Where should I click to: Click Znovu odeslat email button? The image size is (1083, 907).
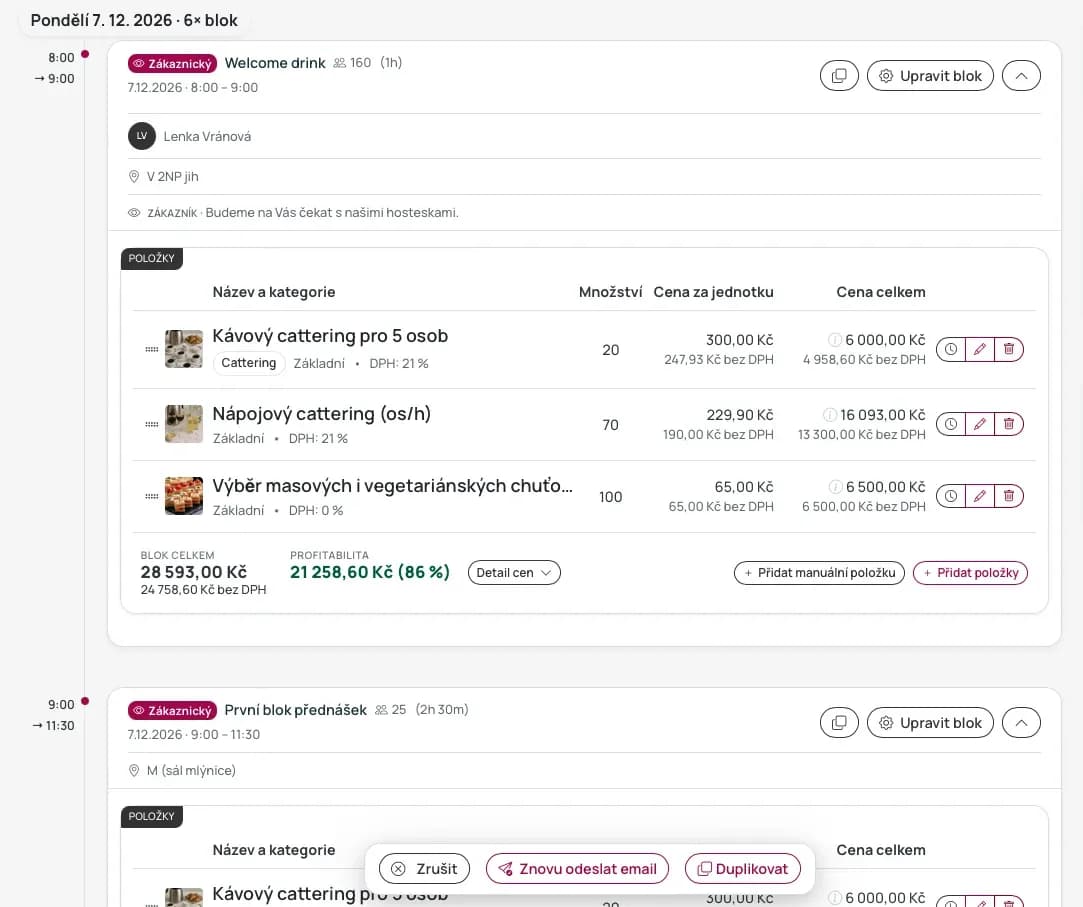[577, 869]
